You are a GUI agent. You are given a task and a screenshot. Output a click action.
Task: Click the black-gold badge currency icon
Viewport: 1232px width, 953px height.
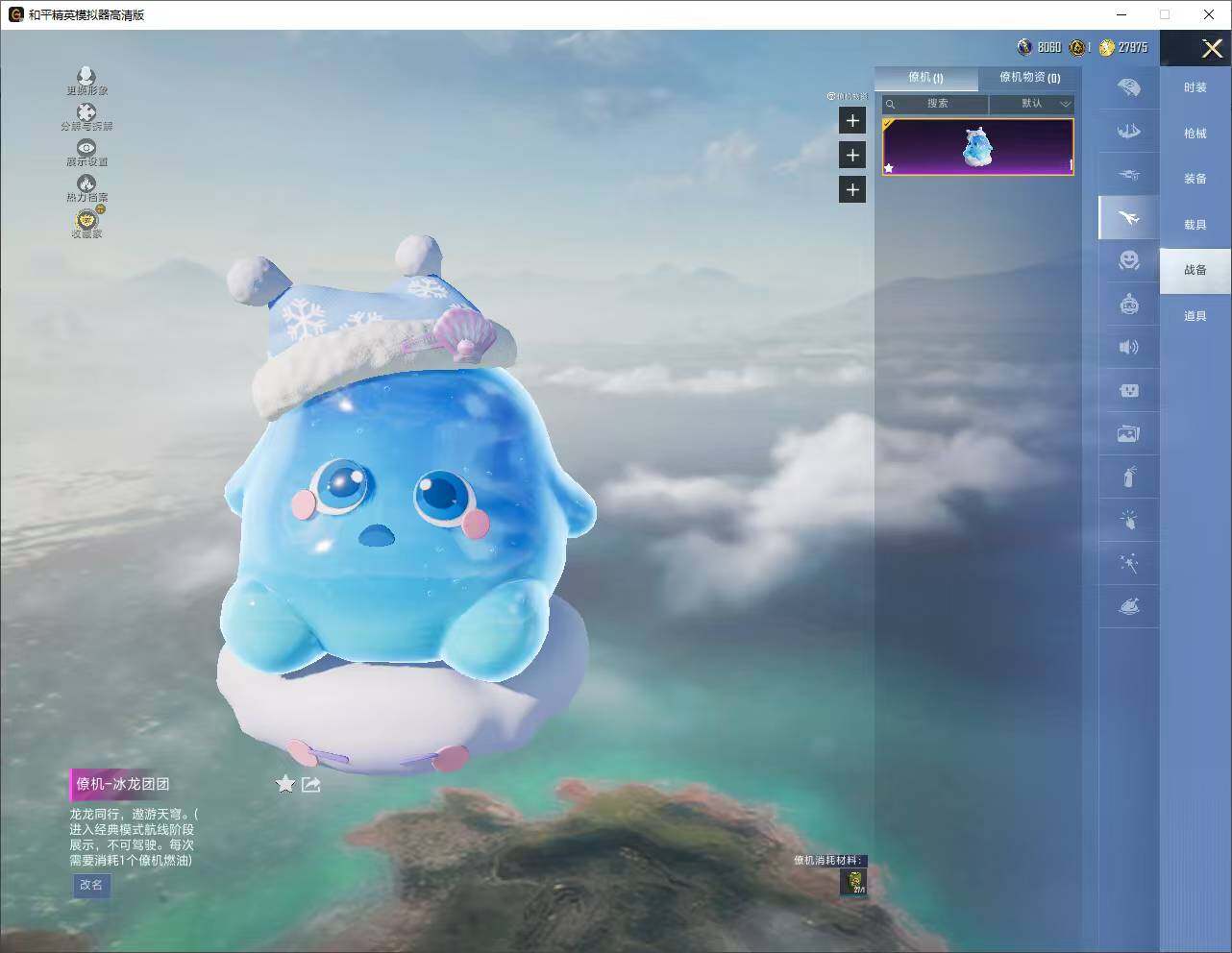point(1077,47)
